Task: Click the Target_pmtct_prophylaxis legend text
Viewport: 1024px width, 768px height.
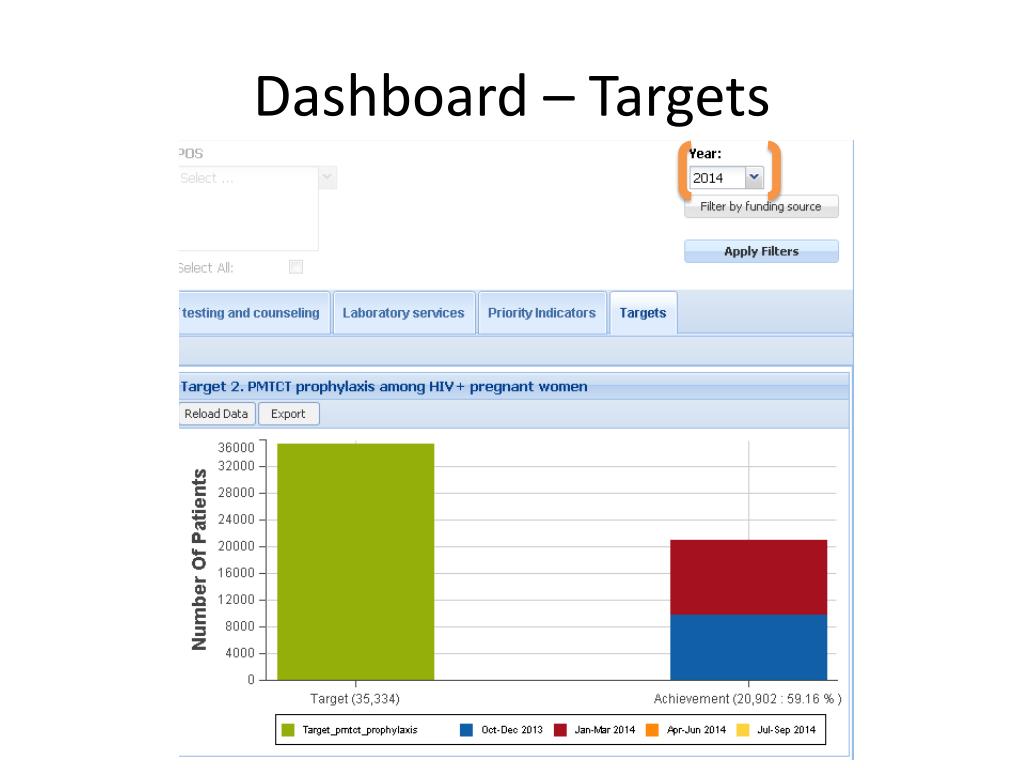Action: click(360, 730)
